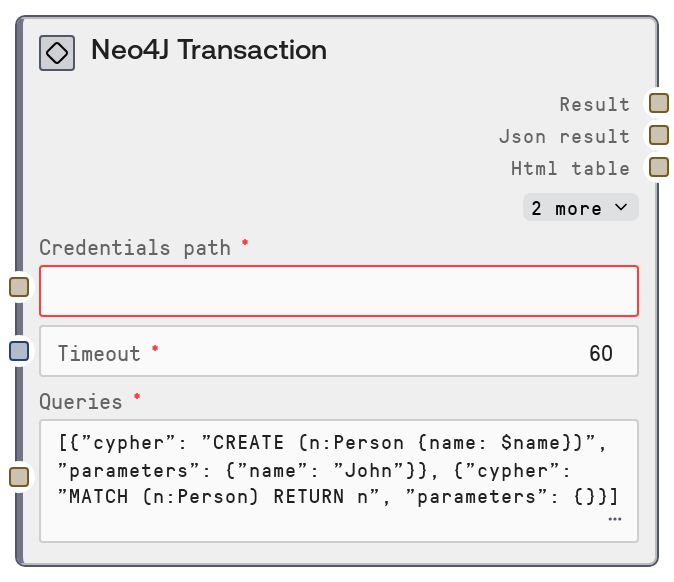Click the Timeout input port connector
The height and width of the screenshot is (582, 674).
(19, 351)
